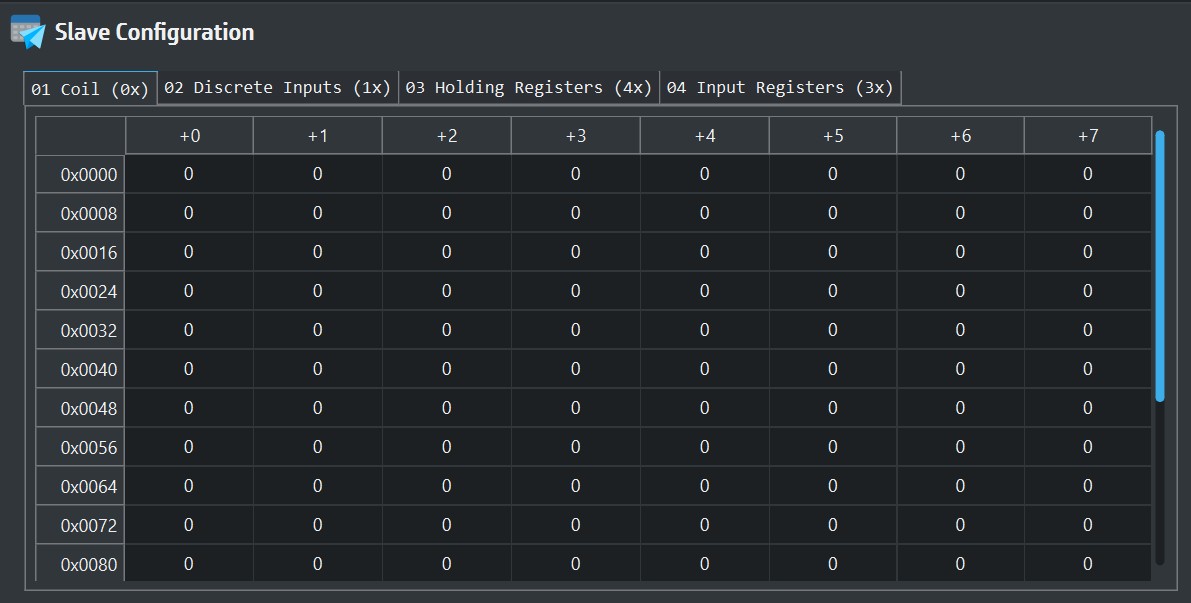This screenshot has height=603, width=1191.
Task: Click the +4 column header
Action: (x=704, y=134)
